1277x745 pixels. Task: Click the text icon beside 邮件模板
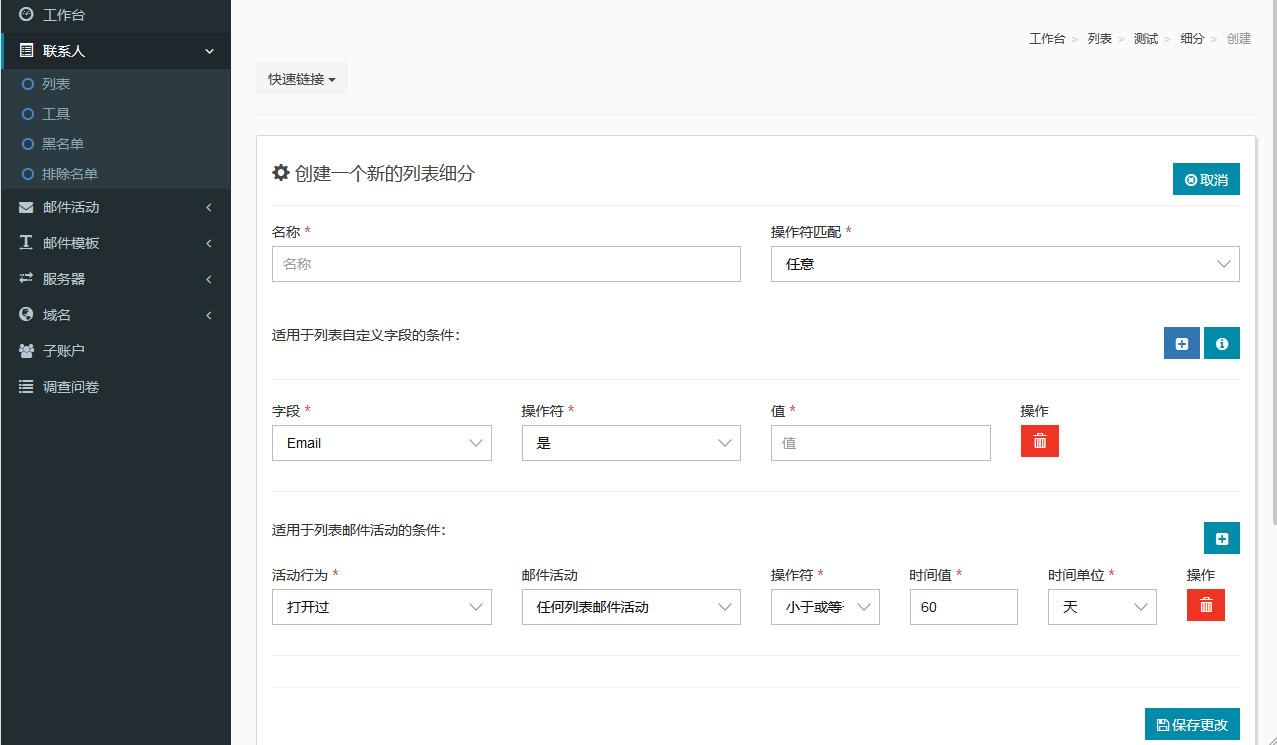click(26, 243)
